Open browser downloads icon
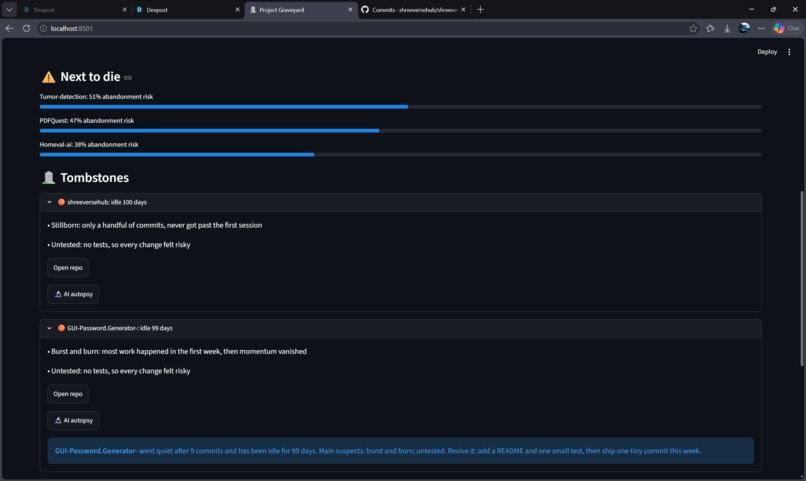Viewport: 806px width, 481px height. pos(727,28)
